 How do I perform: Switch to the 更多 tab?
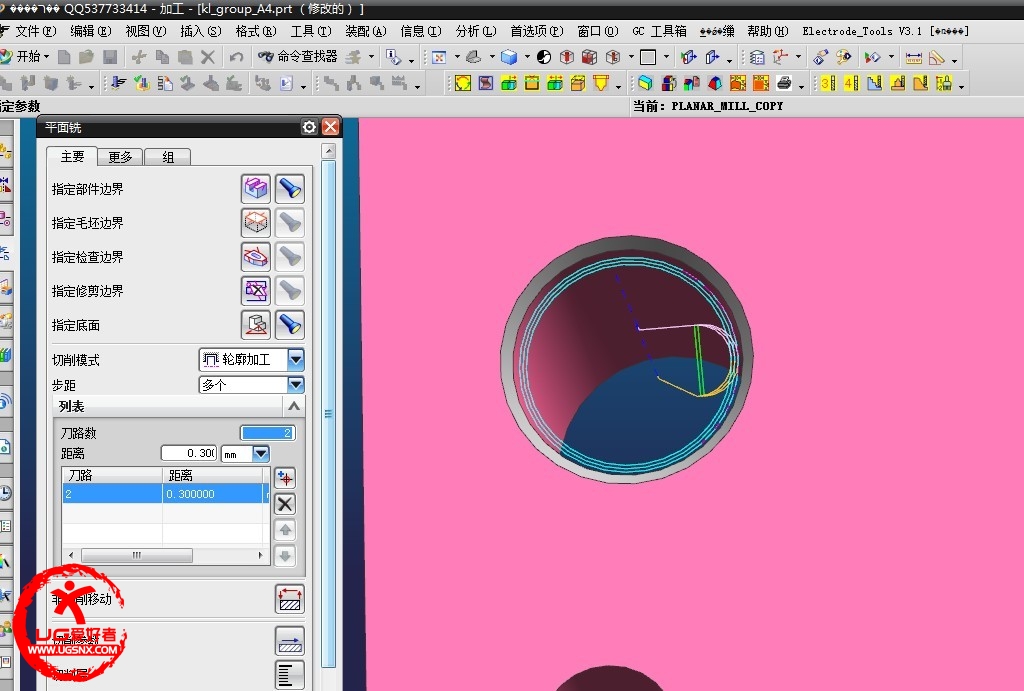(x=120, y=157)
